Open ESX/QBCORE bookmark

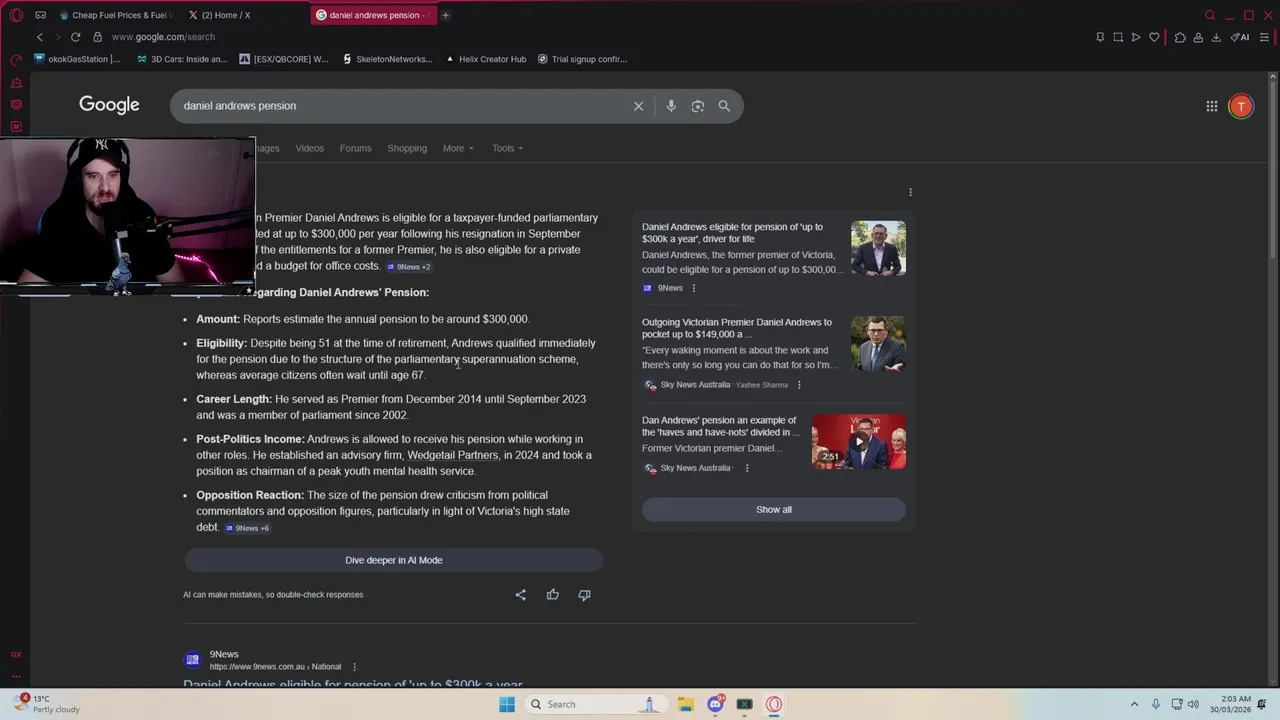284,59
